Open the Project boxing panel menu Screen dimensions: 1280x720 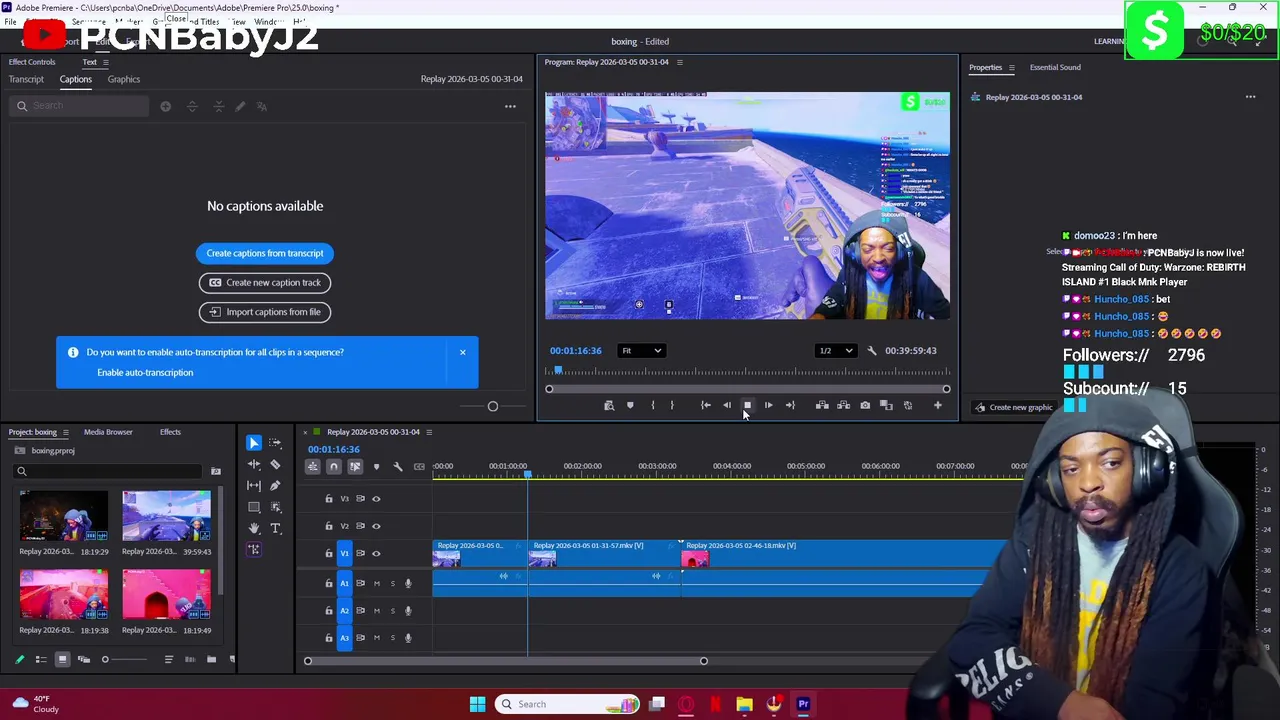coord(66,432)
